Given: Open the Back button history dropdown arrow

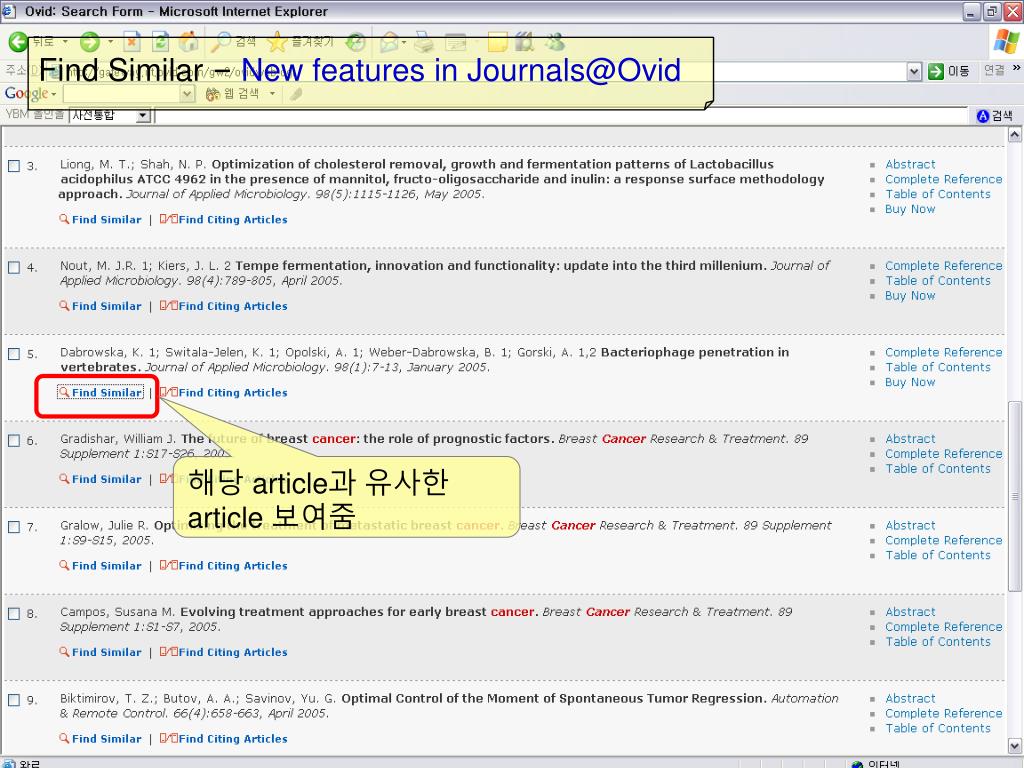Looking at the screenshot, I should [x=65, y=42].
